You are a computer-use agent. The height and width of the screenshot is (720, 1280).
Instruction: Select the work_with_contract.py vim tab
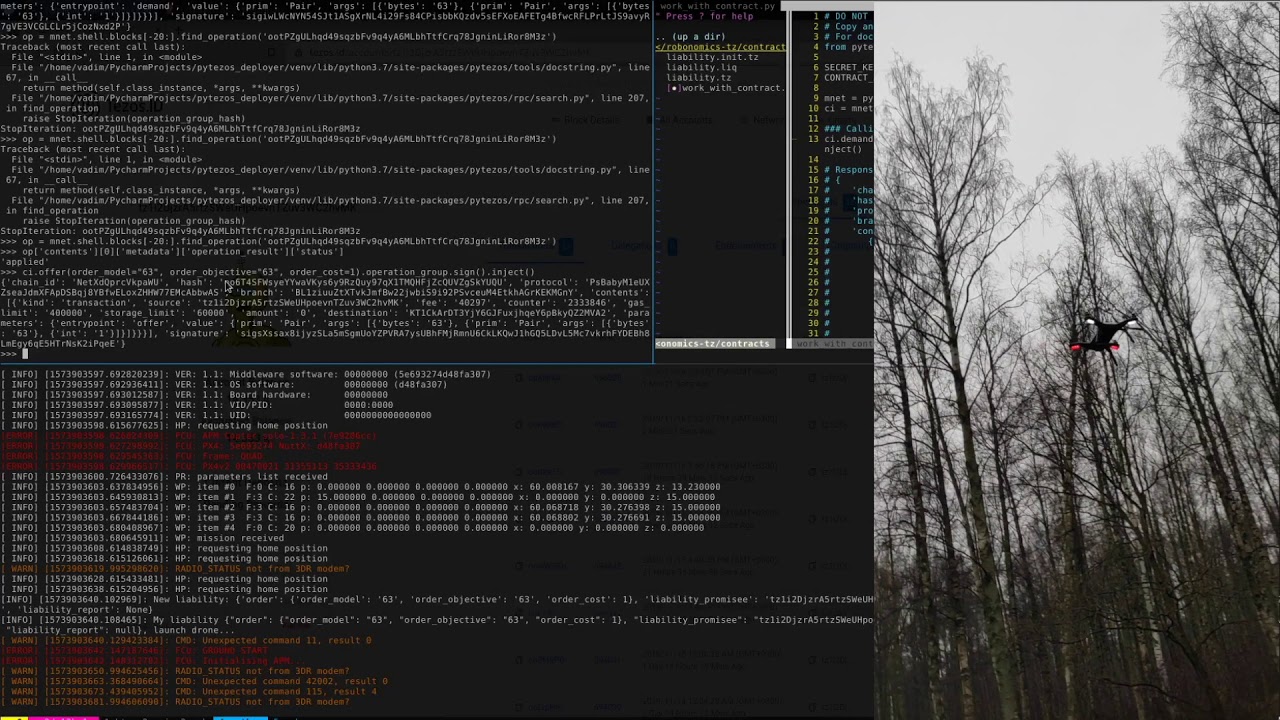tap(717, 6)
